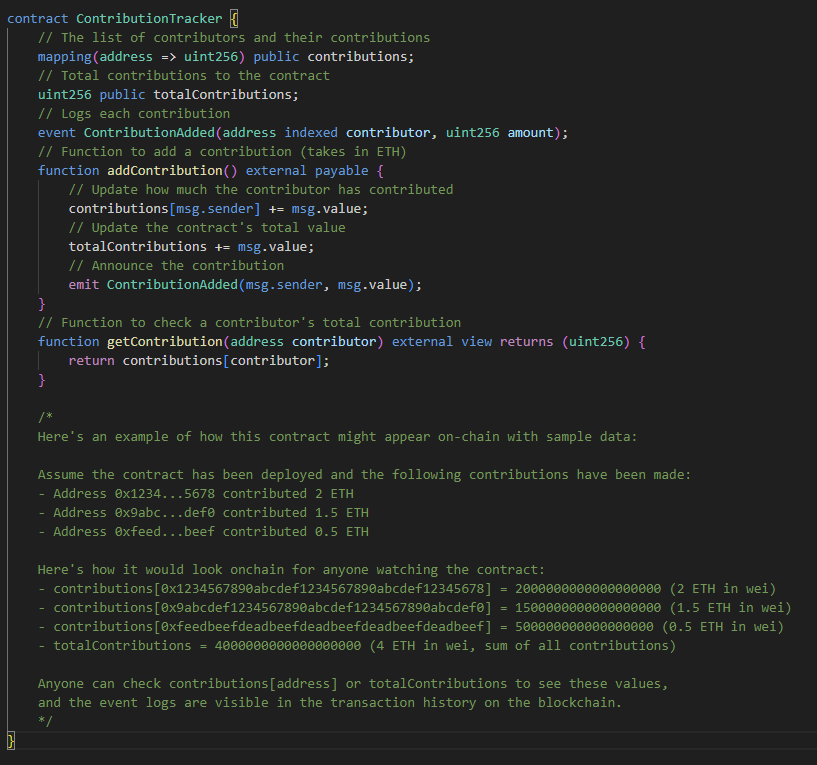Click 'totalContributions += msg.value;' line
This screenshot has height=765, width=817.
191,247
